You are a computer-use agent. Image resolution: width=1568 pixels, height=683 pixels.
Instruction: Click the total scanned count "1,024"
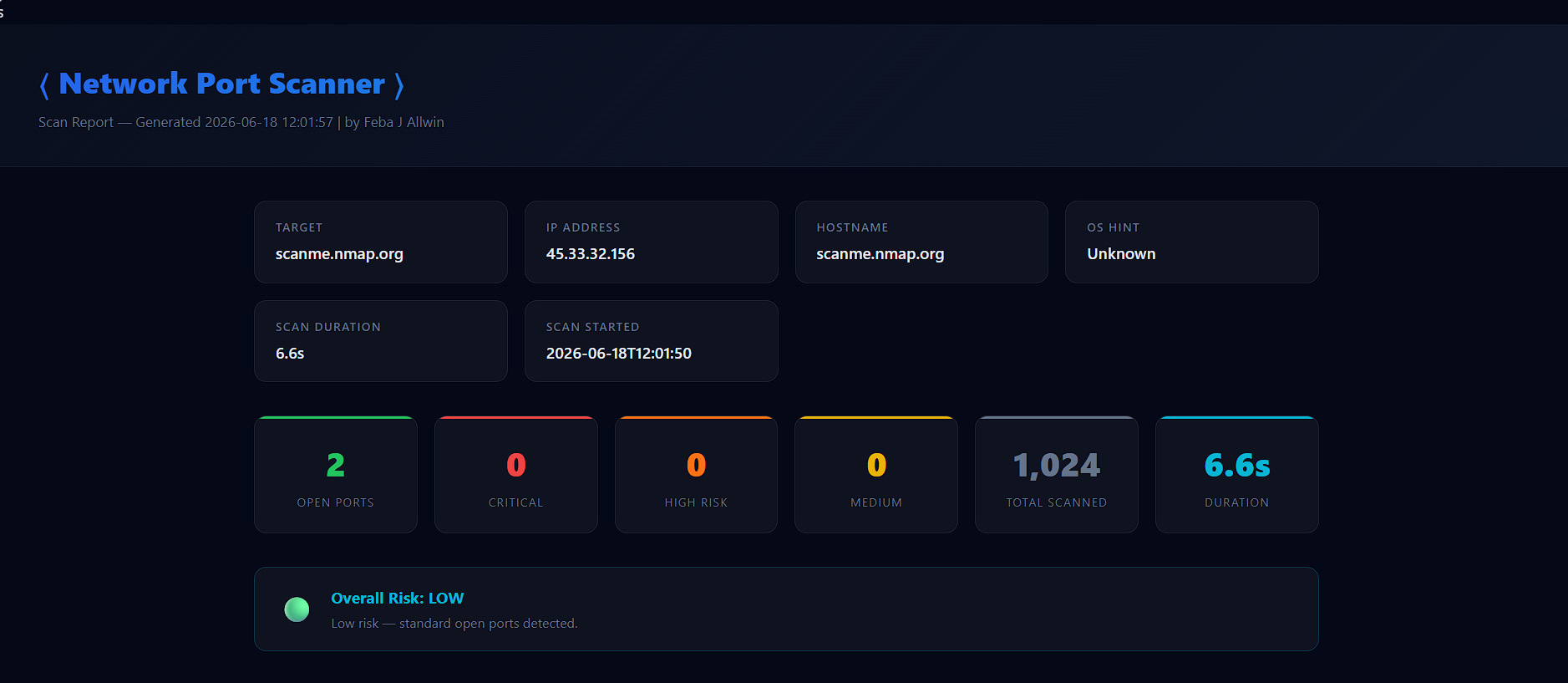pos(1057,465)
